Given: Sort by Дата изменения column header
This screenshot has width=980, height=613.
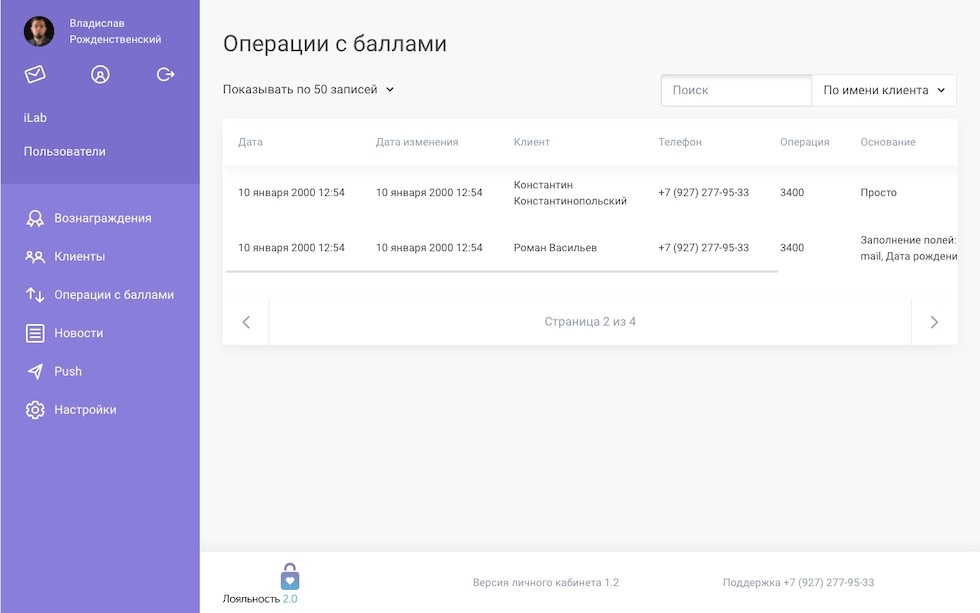Looking at the screenshot, I should tap(417, 142).
